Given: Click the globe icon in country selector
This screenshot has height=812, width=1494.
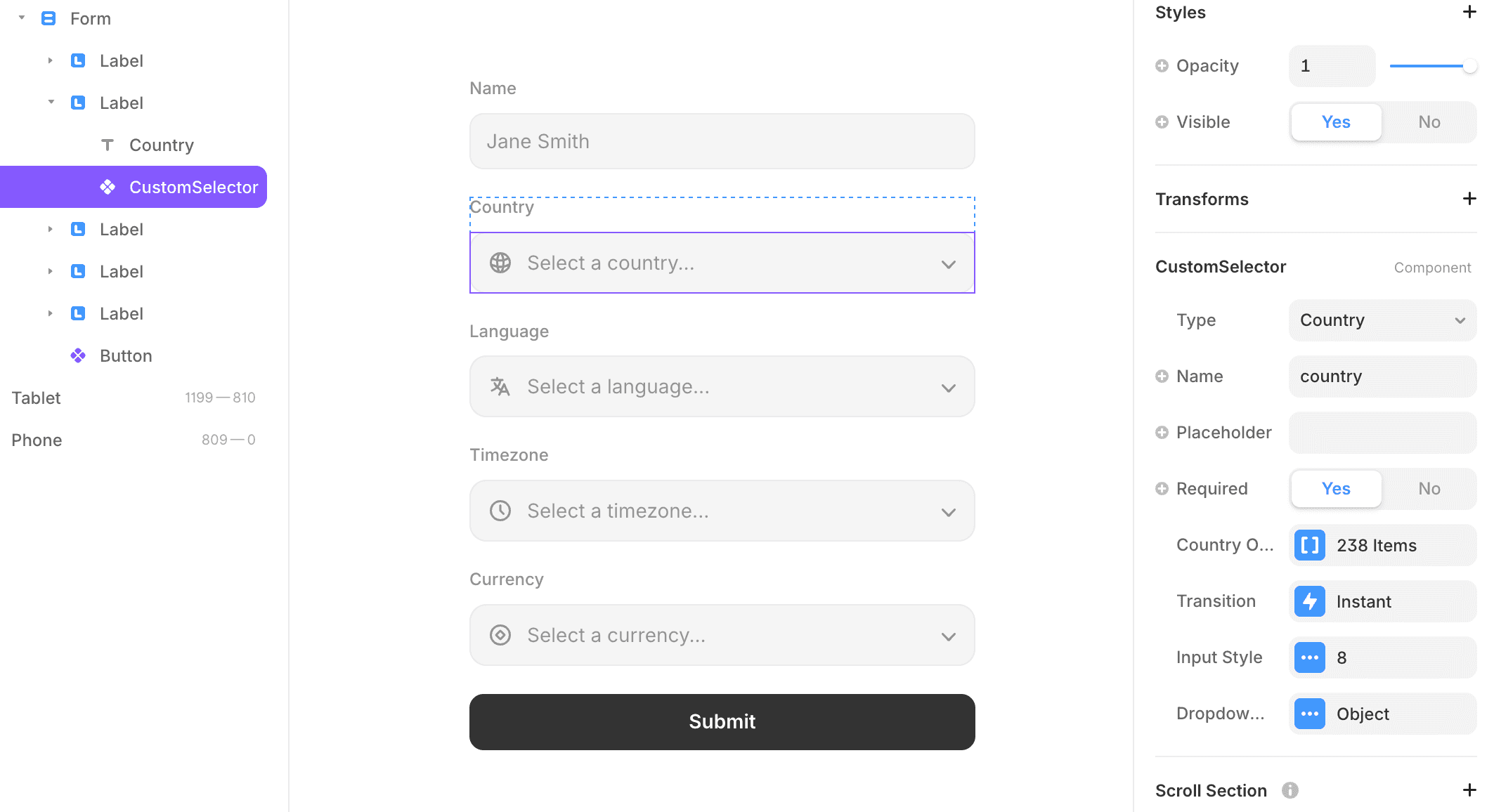Looking at the screenshot, I should [x=500, y=263].
